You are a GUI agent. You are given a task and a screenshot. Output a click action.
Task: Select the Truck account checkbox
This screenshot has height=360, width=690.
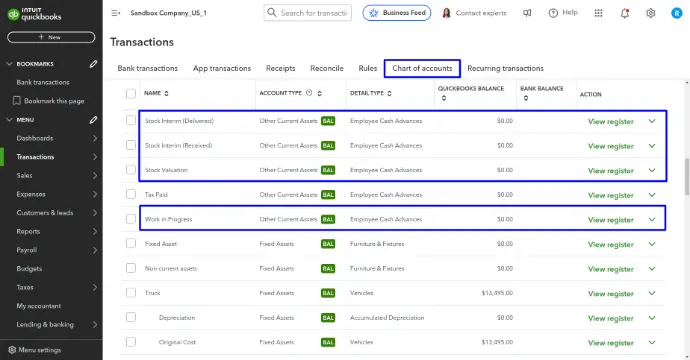131,293
